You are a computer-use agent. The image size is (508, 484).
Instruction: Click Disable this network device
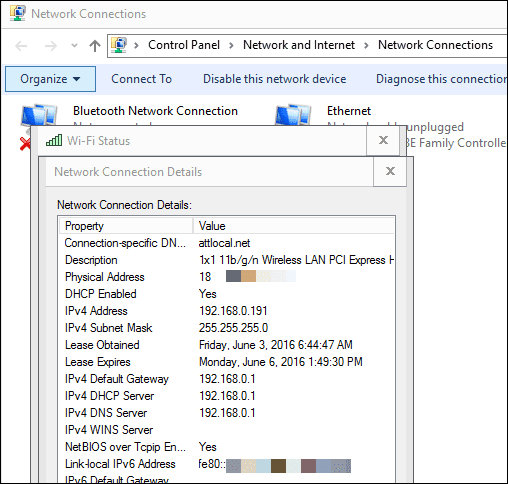coord(274,79)
